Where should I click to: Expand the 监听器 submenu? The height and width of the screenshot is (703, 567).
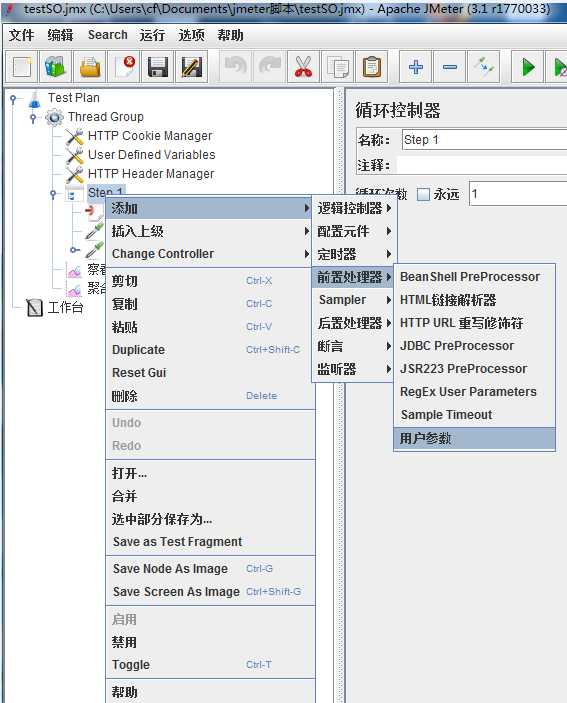pyautogui.click(x=355, y=369)
